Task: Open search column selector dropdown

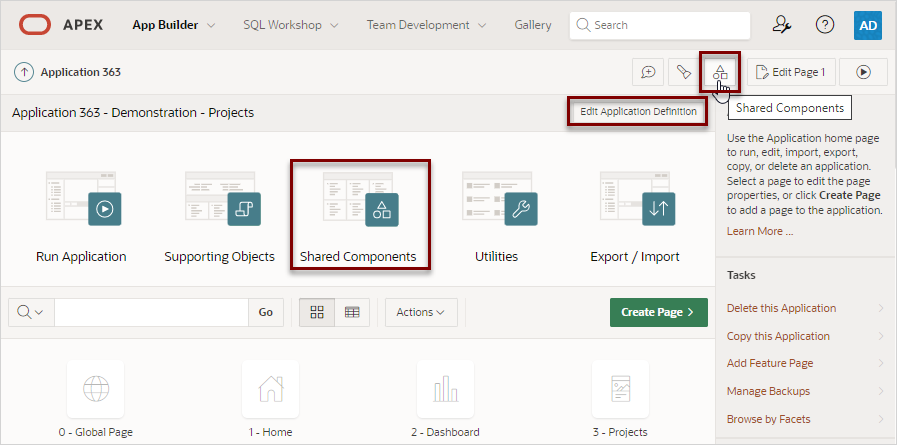Action: (x=31, y=312)
